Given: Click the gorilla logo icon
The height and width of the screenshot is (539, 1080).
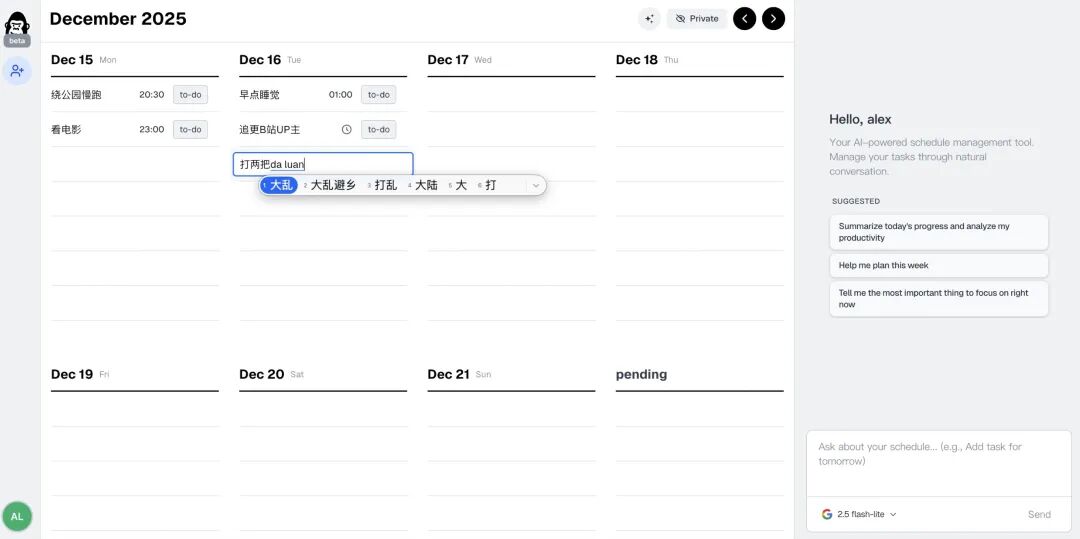Looking at the screenshot, I should [17, 22].
